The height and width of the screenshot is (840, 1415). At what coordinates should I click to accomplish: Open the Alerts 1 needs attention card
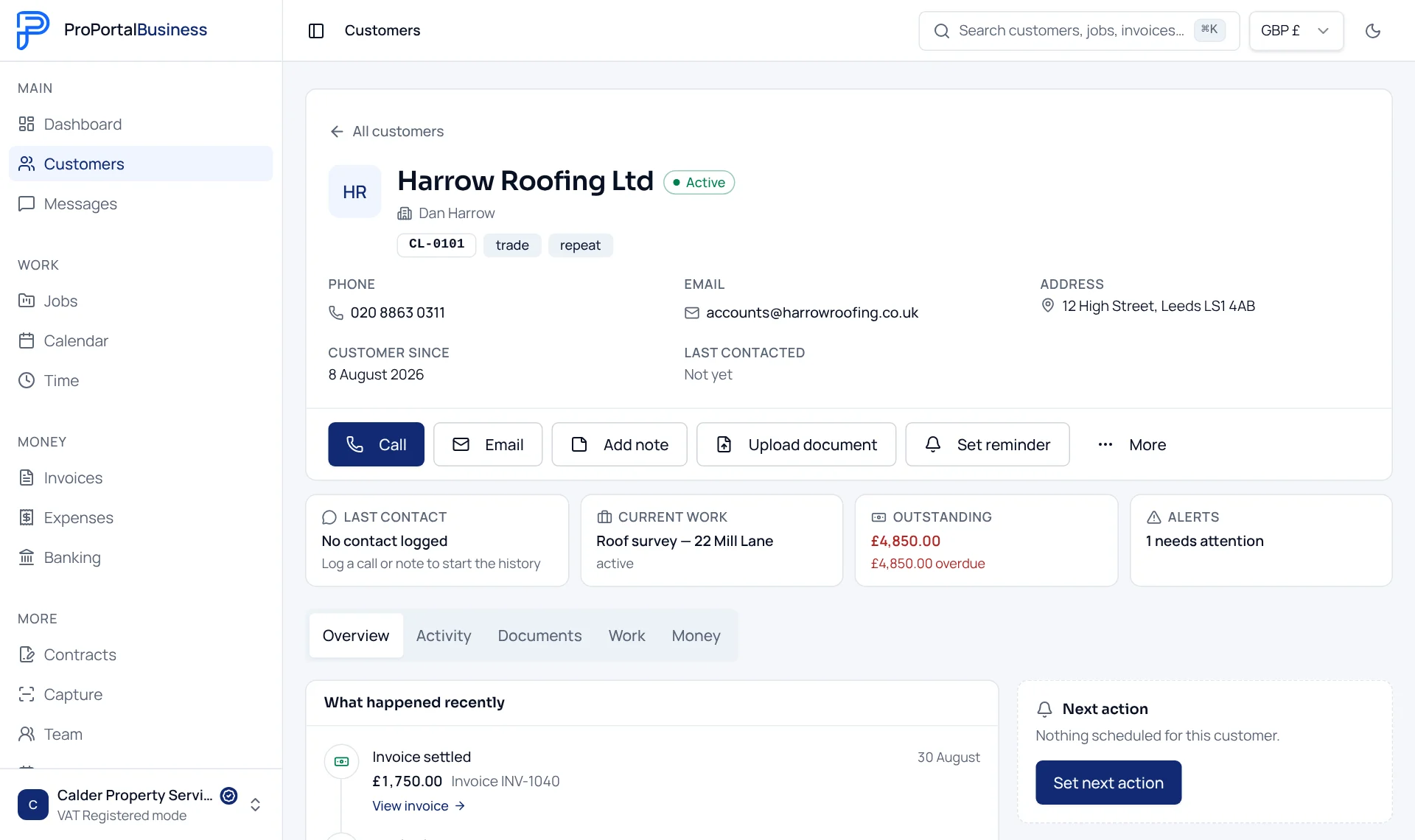pyautogui.click(x=1261, y=540)
